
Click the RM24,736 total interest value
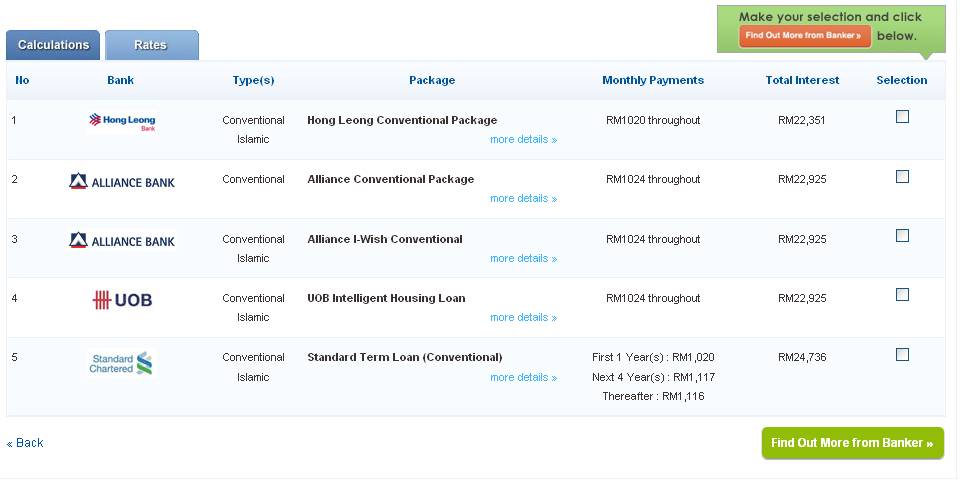pos(802,358)
